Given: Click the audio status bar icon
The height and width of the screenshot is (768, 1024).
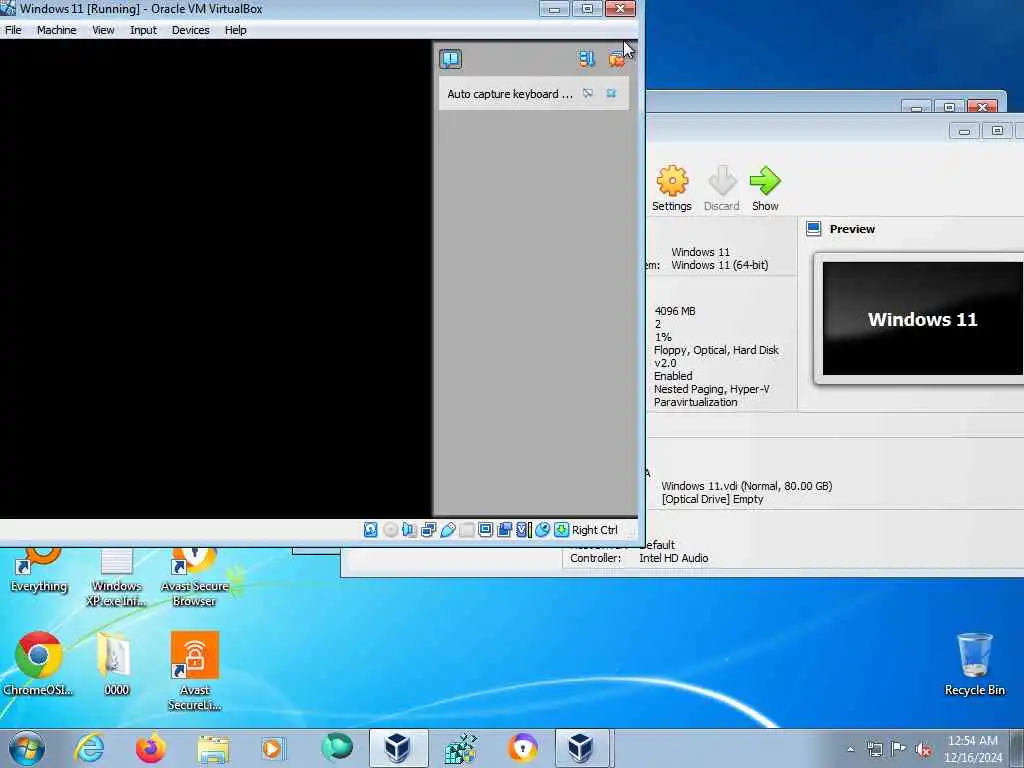Looking at the screenshot, I should [x=409, y=530].
